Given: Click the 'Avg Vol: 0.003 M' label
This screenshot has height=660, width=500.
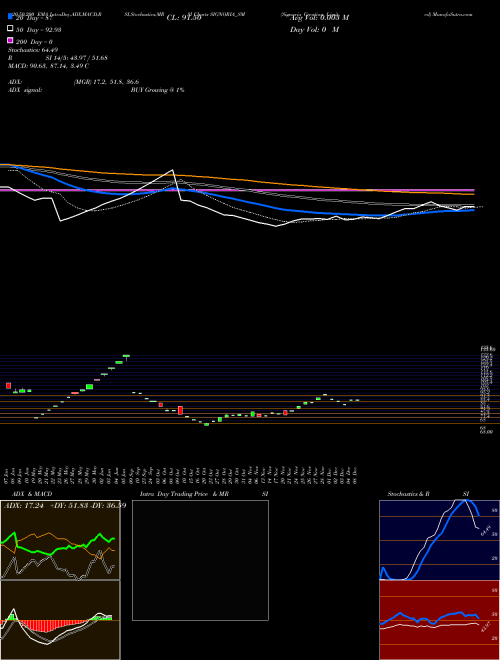Looking at the screenshot, I should 319,18.
